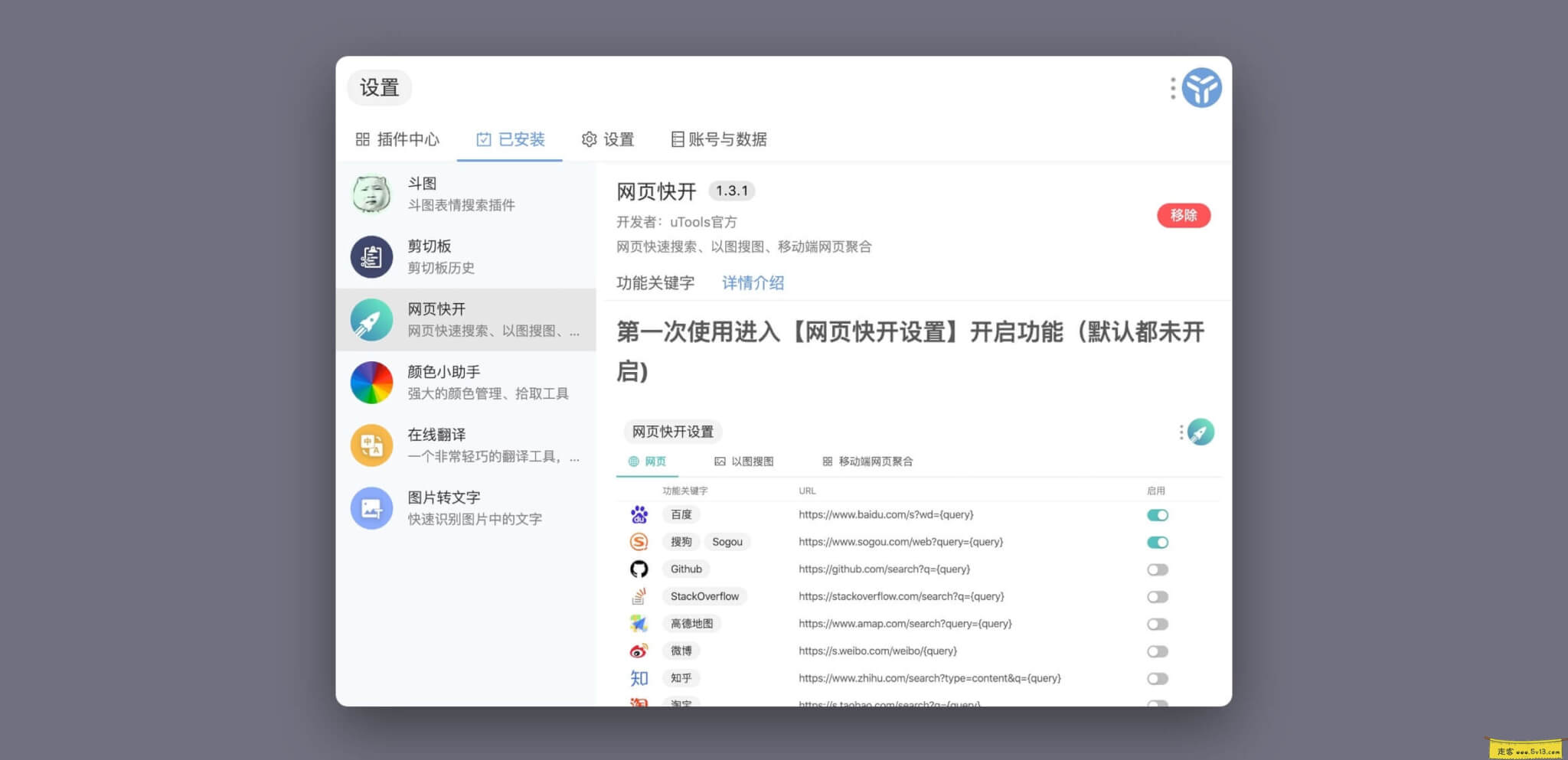Viewport: 1568px width, 760px height.
Task: Click the 高德地图 map icon
Action: 640,623
